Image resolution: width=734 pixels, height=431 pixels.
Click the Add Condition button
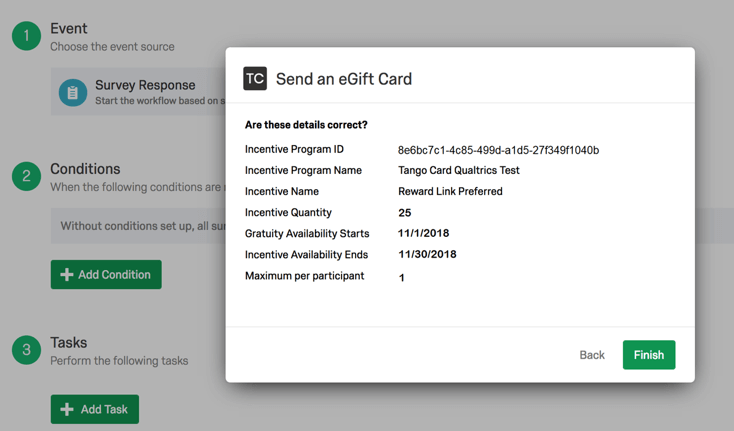(x=106, y=275)
